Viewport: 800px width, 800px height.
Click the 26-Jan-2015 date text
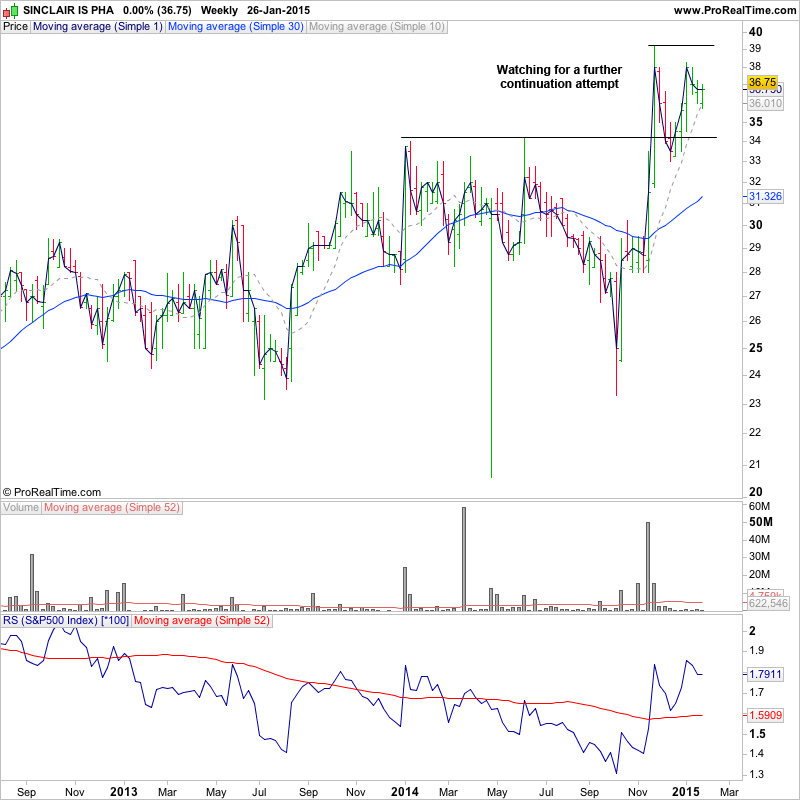tap(278, 10)
